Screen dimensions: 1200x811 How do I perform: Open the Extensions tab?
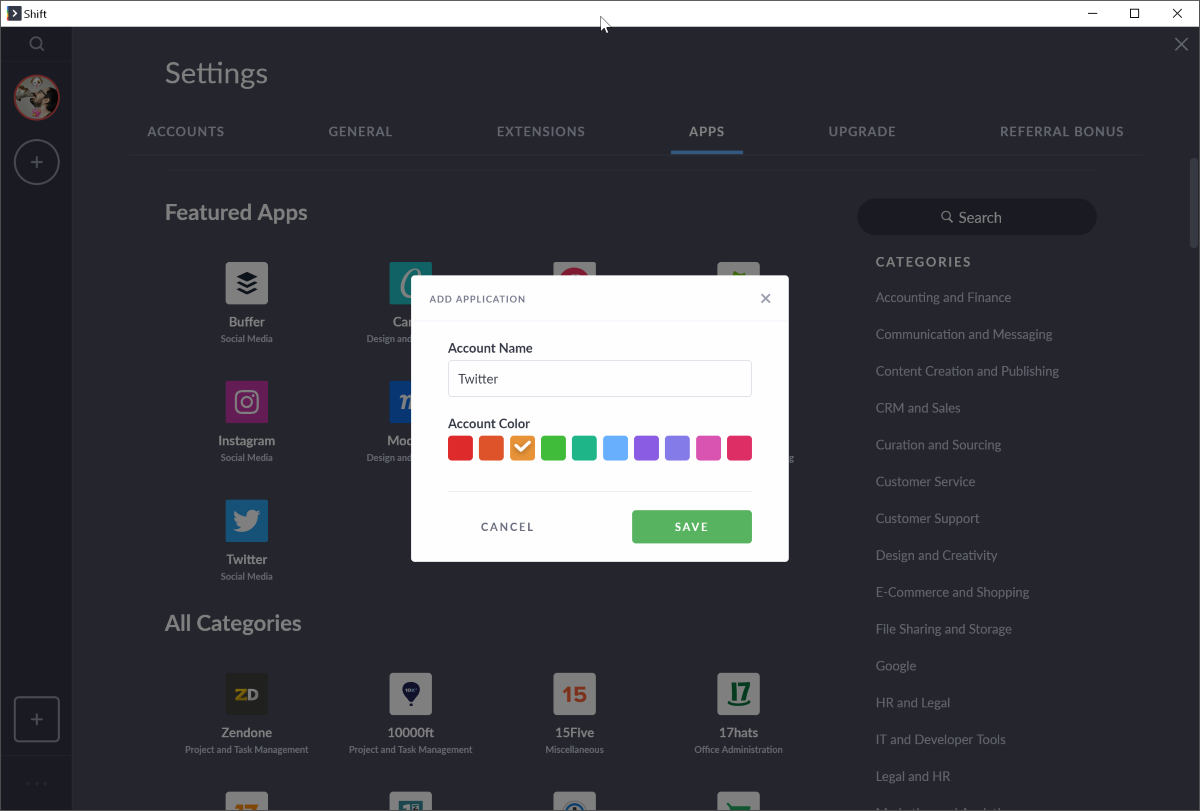(541, 131)
